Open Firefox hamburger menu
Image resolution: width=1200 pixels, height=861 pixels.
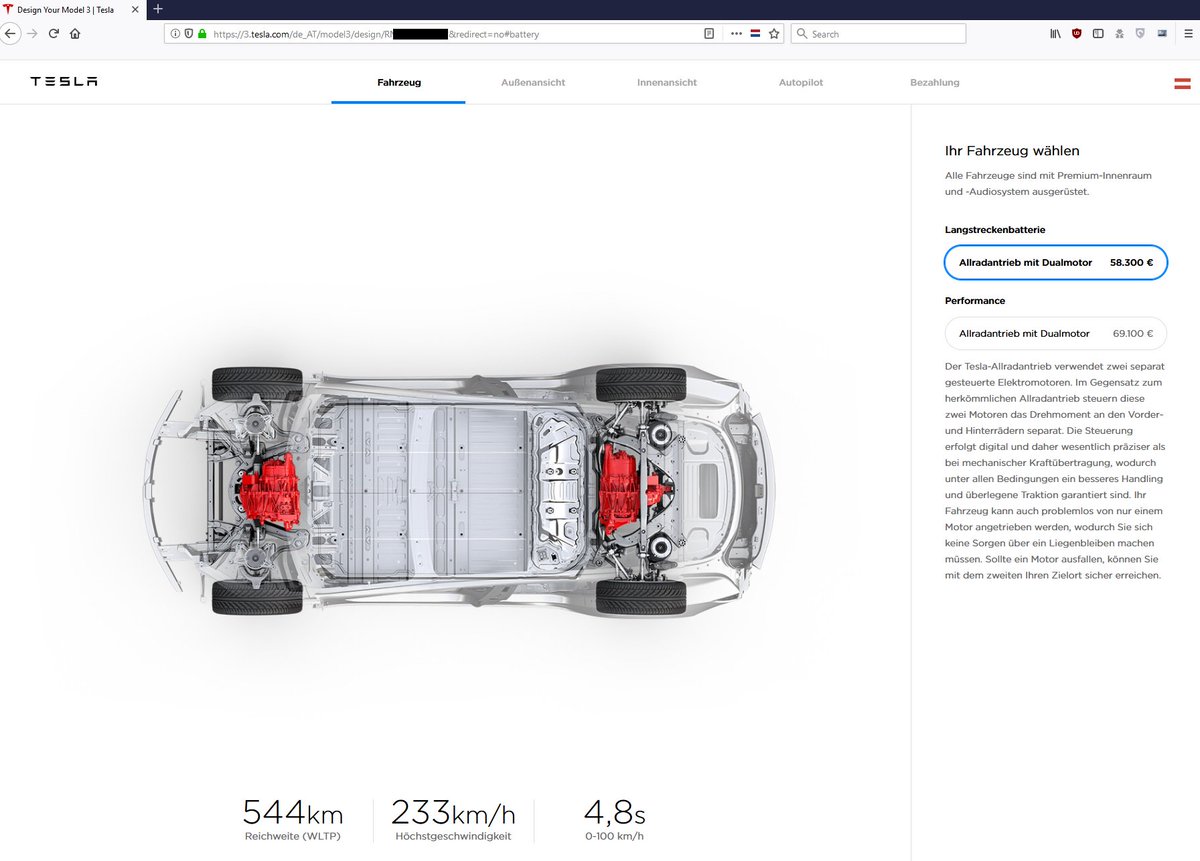[1187, 33]
